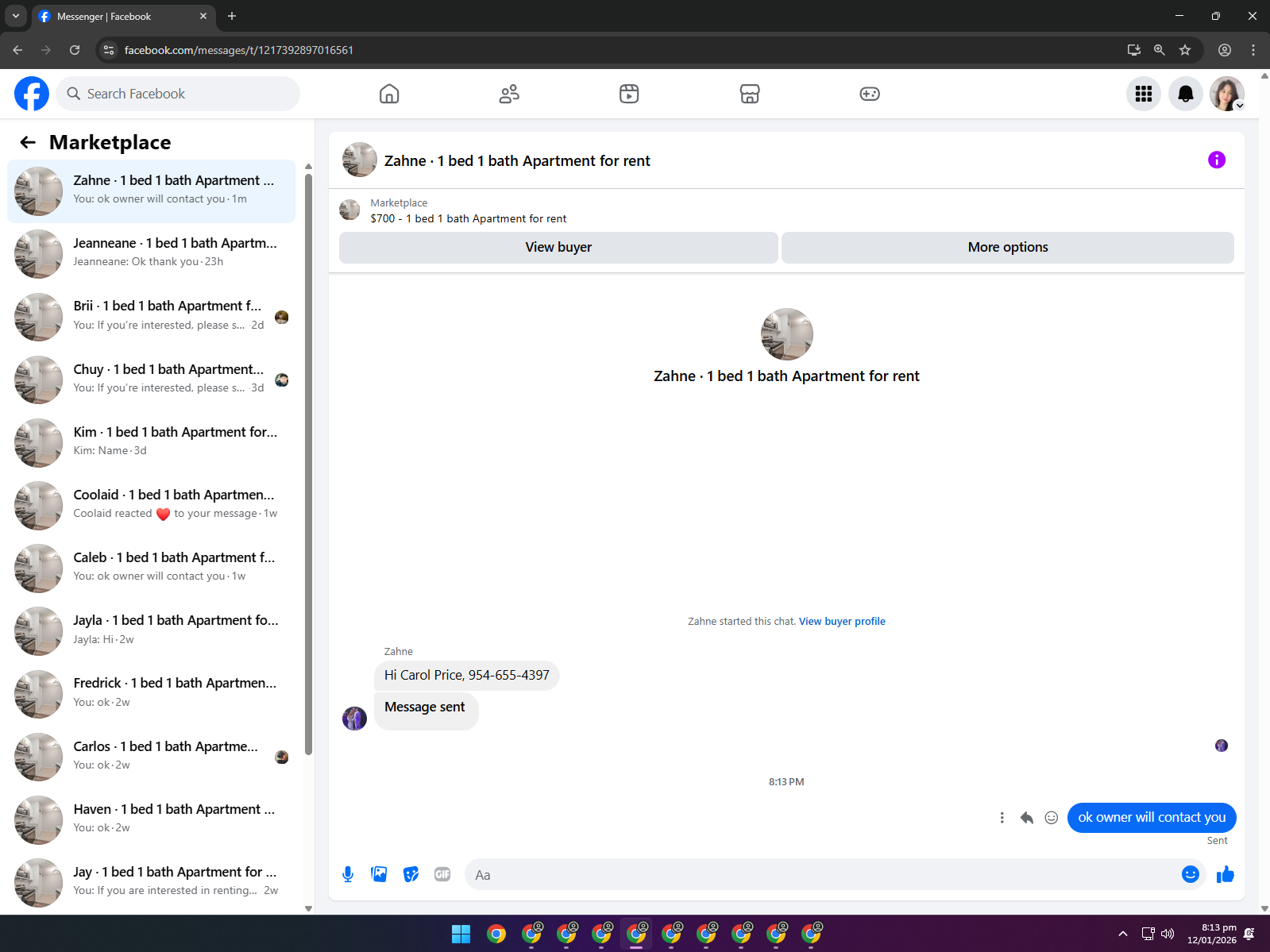Open conversation information purple icon
Image resolution: width=1270 pixels, height=952 pixels.
(x=1217, y=160)
